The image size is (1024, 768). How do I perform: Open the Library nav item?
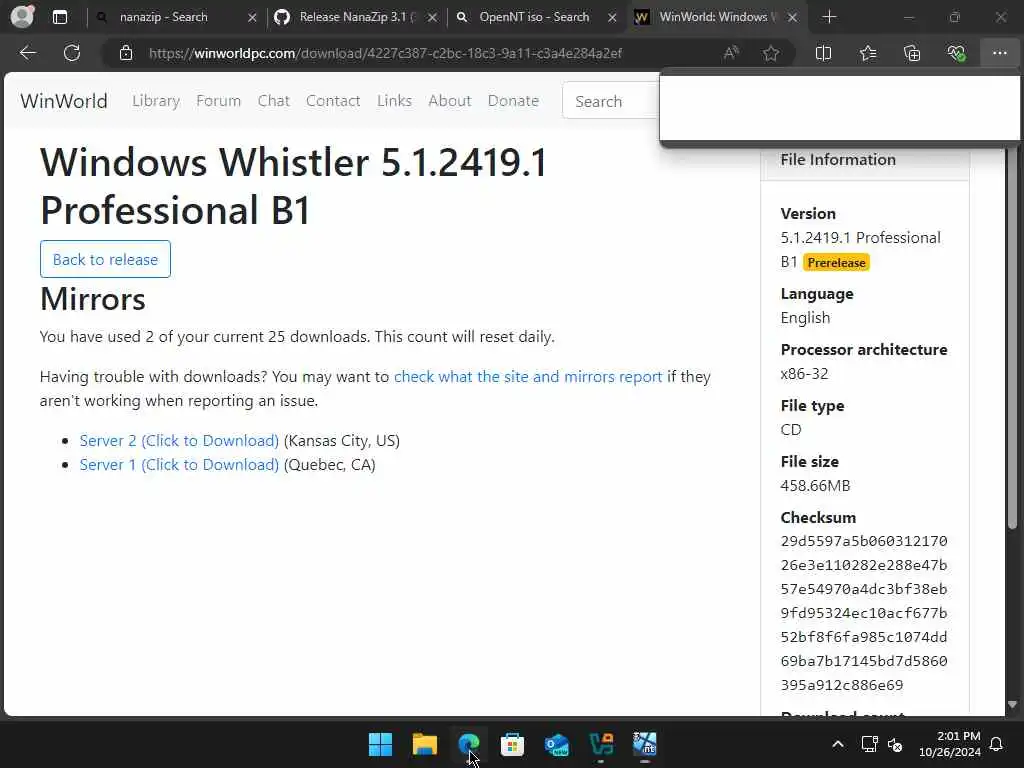(156, 101)
